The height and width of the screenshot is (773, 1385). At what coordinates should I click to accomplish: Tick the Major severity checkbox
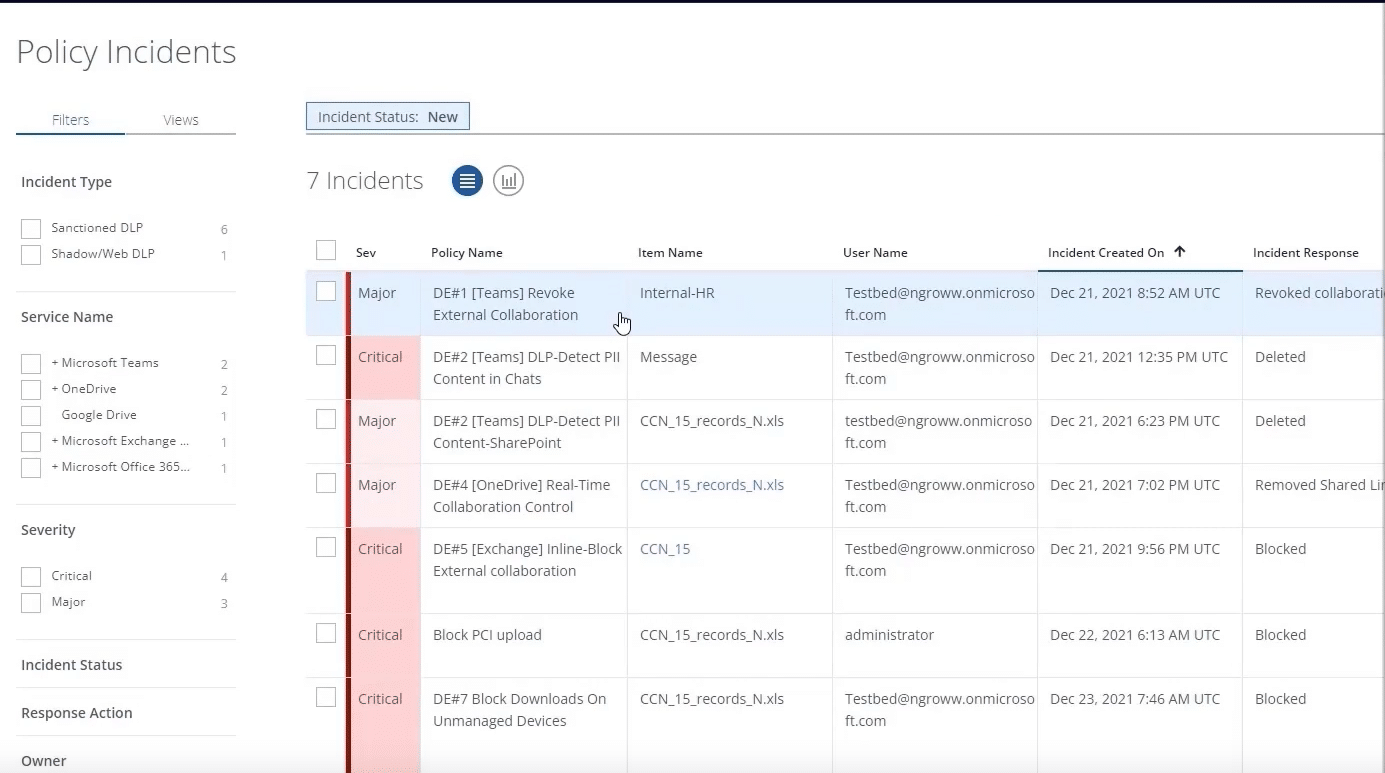[31, 603]
